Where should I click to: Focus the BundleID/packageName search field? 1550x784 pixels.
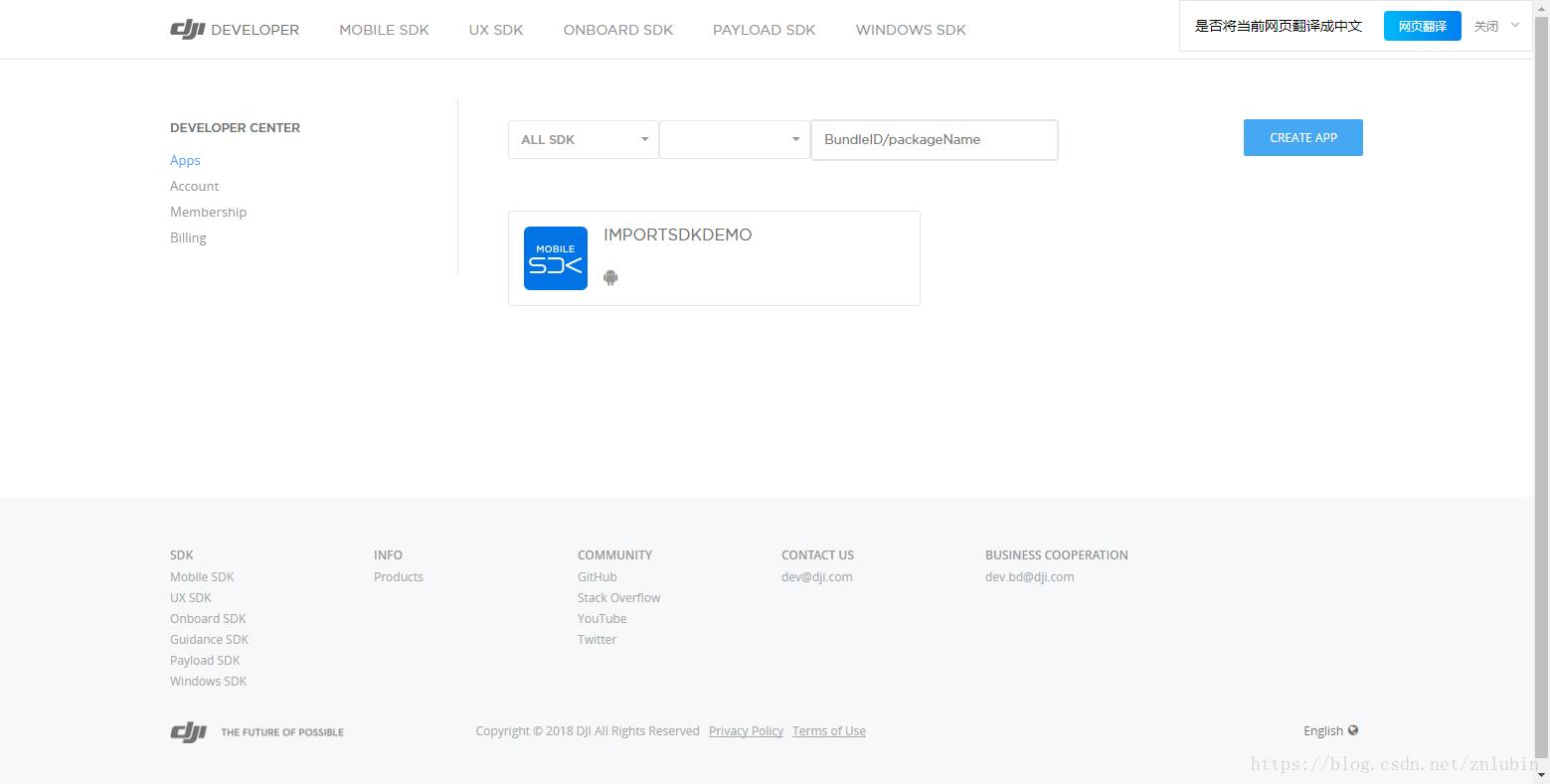pos(935,139)
